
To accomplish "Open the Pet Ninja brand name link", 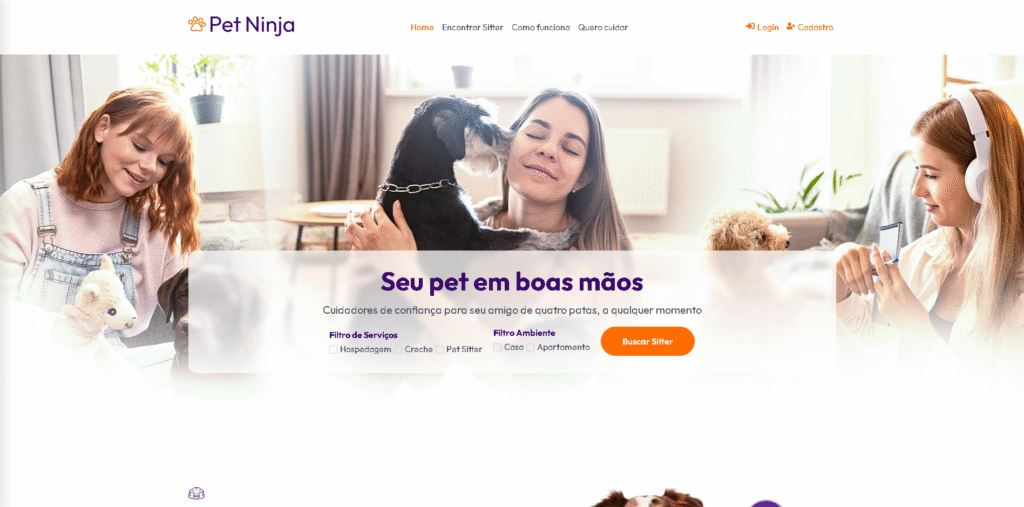I will [x=251, y=25].
